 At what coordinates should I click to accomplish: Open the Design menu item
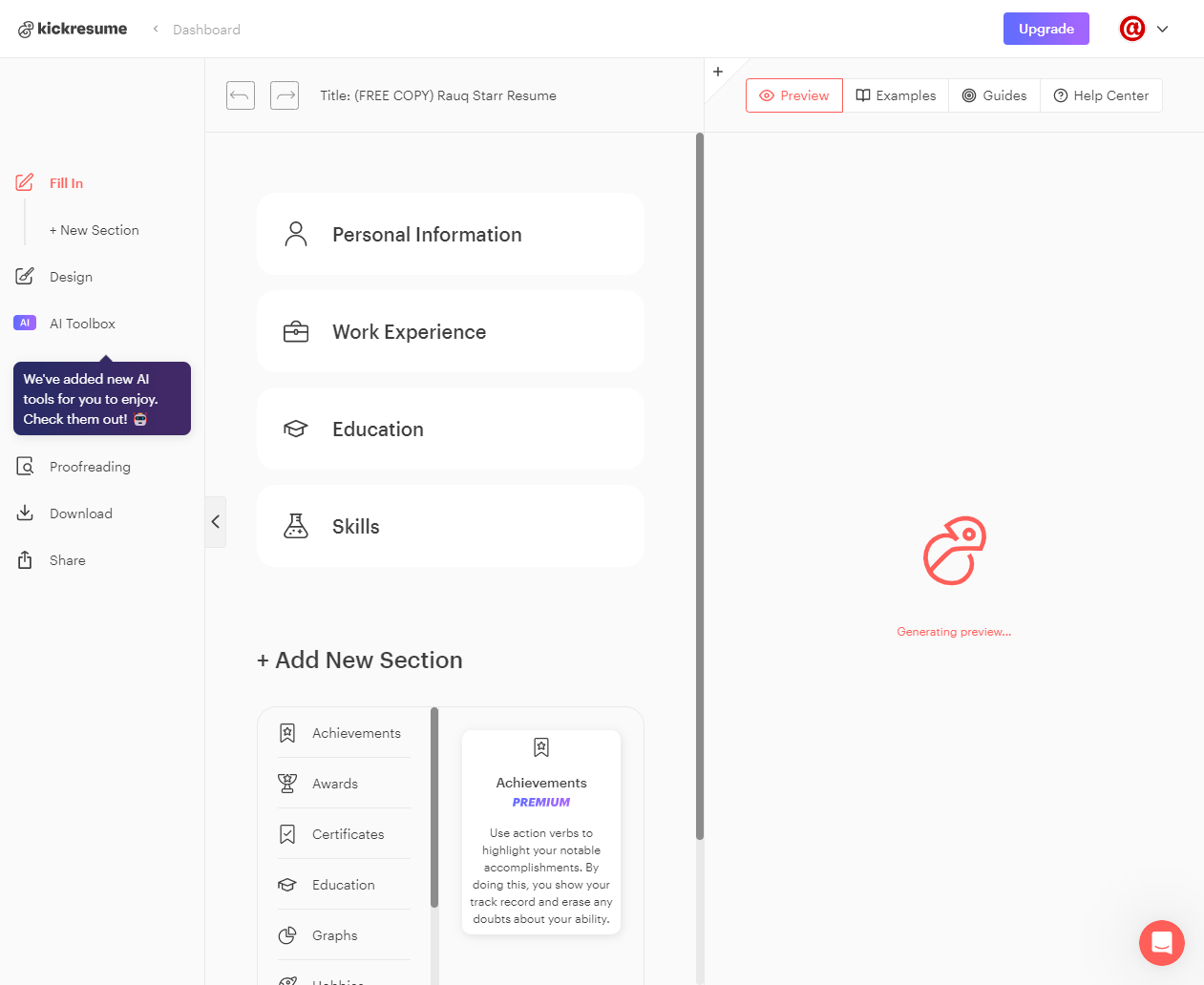click(x=71, y=277)
